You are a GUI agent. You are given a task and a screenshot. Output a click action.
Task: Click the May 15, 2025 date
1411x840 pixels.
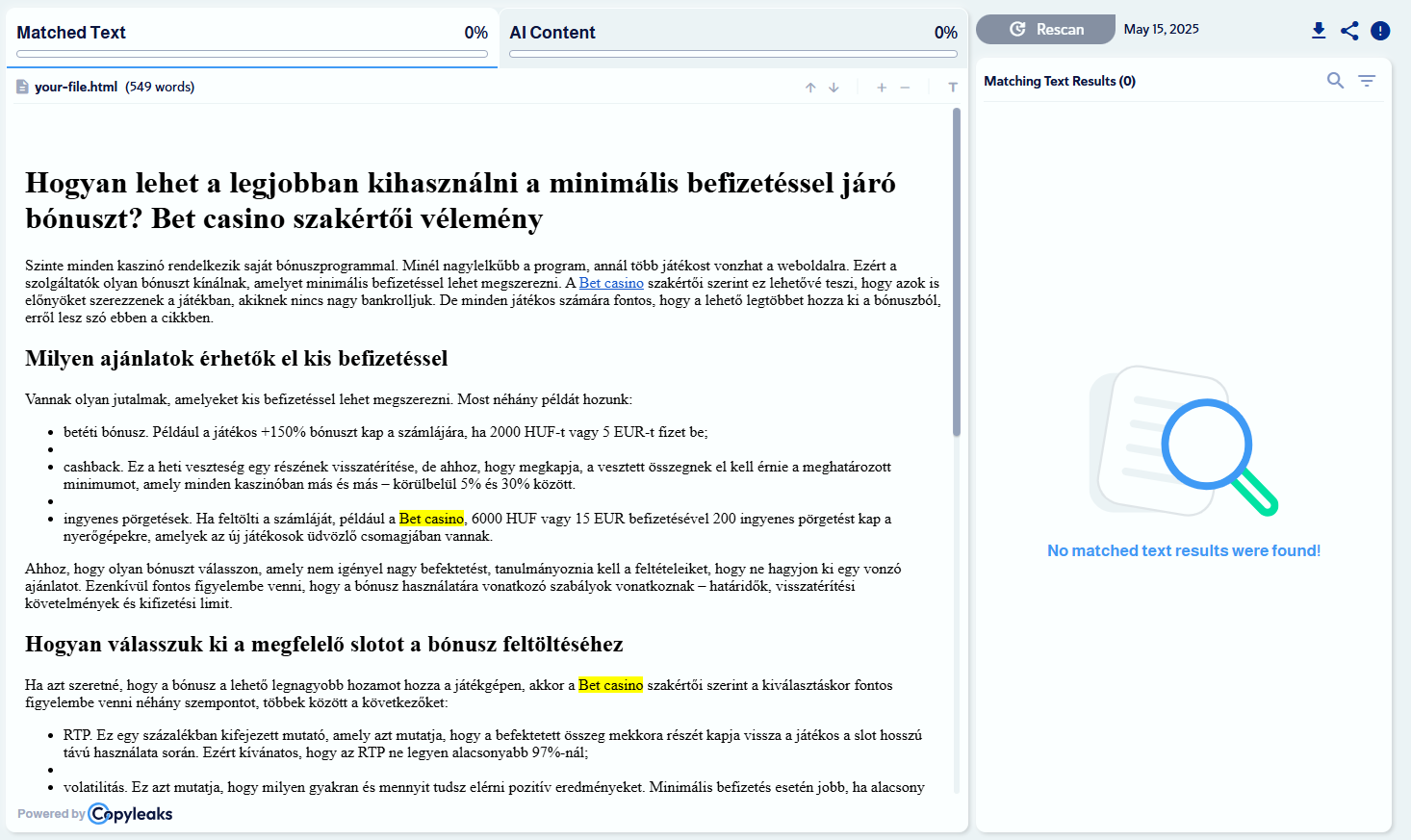[x=1162, y=29]
